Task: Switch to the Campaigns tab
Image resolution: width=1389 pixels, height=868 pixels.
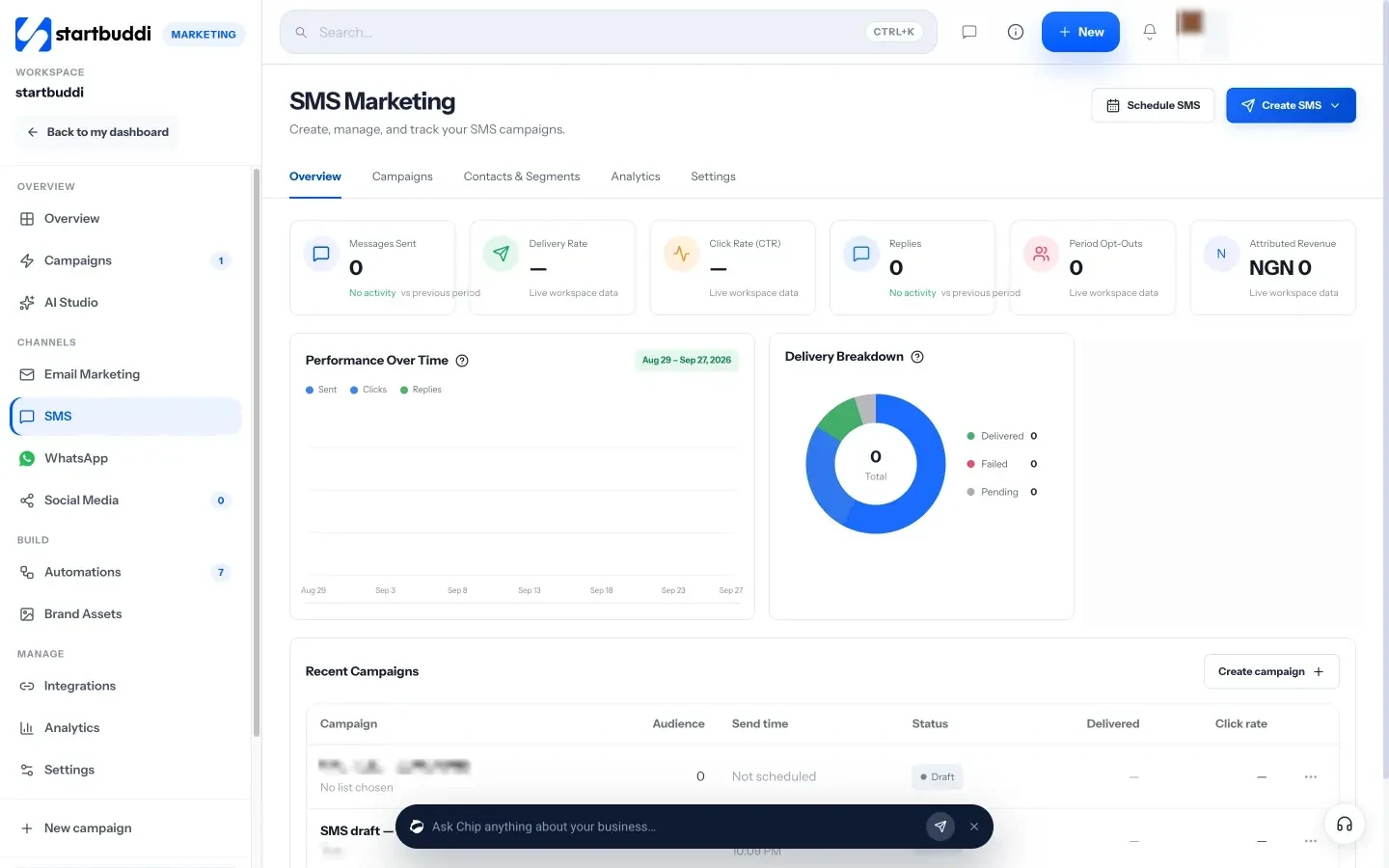Action: (402, 176)
